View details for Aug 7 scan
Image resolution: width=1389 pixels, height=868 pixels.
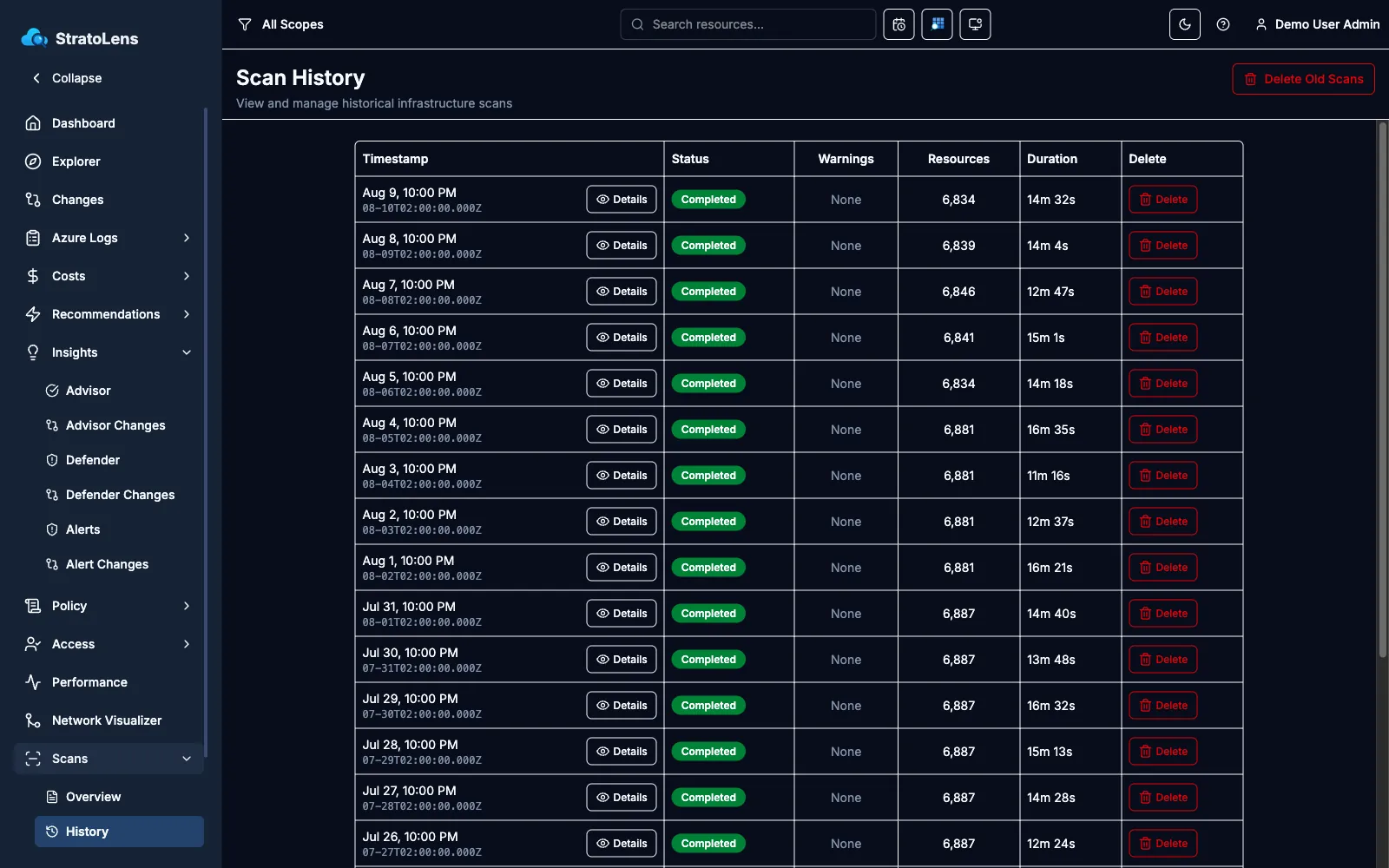point(622,292)
